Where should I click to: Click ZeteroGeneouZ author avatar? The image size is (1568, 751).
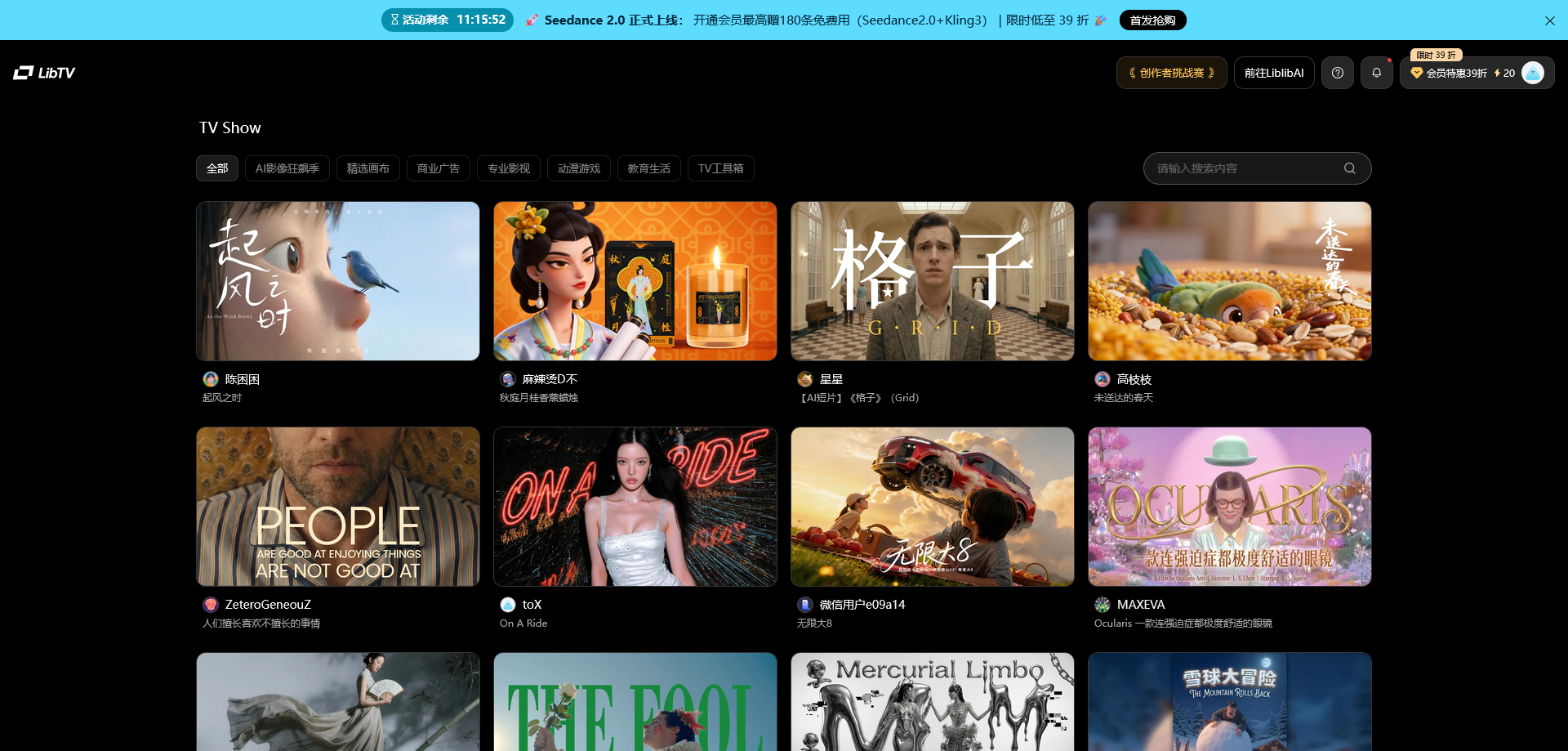pyautogui.click(x=211, y=605)
